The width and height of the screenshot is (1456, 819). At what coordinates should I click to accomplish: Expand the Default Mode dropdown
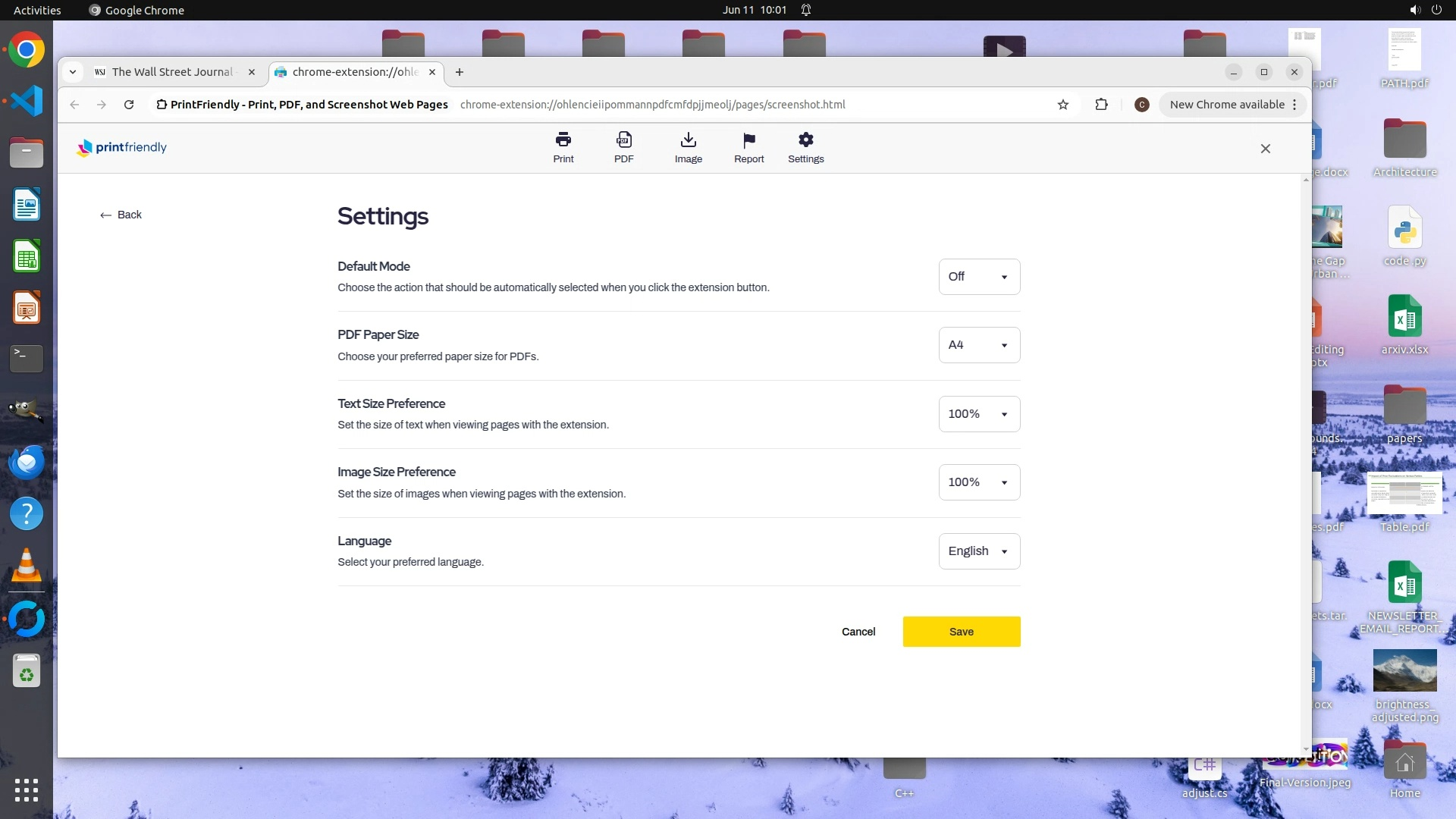tap(978, 277)
